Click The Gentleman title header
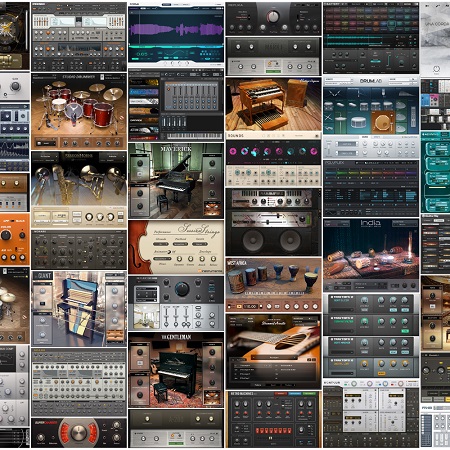 [176, 337]
